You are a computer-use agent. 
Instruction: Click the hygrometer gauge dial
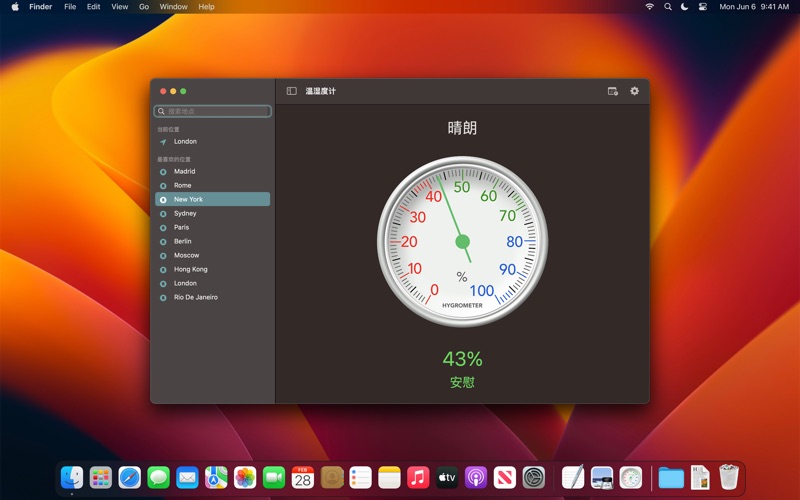(x=462, y=242)
